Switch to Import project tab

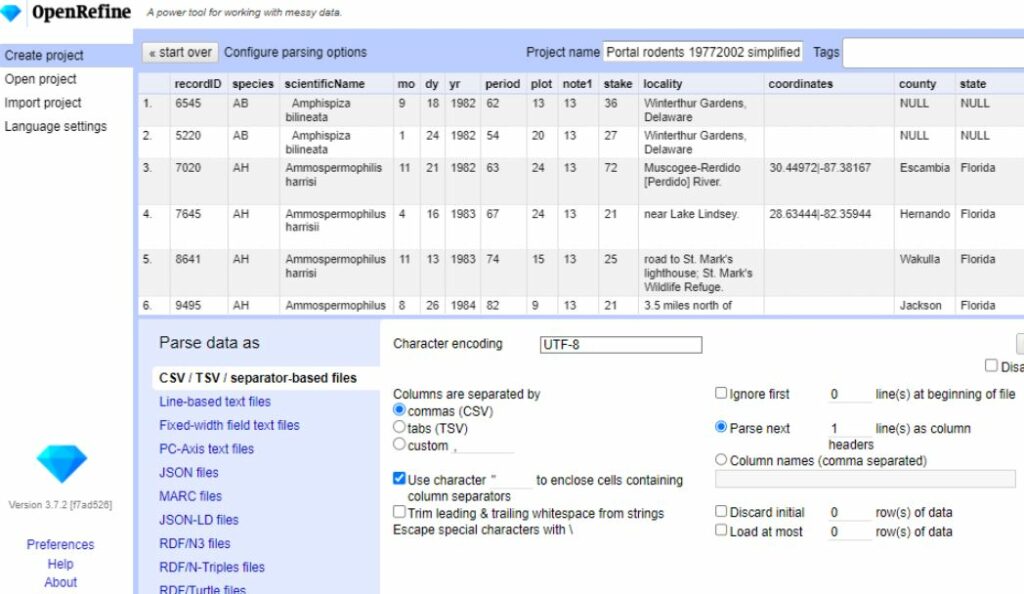43,102
